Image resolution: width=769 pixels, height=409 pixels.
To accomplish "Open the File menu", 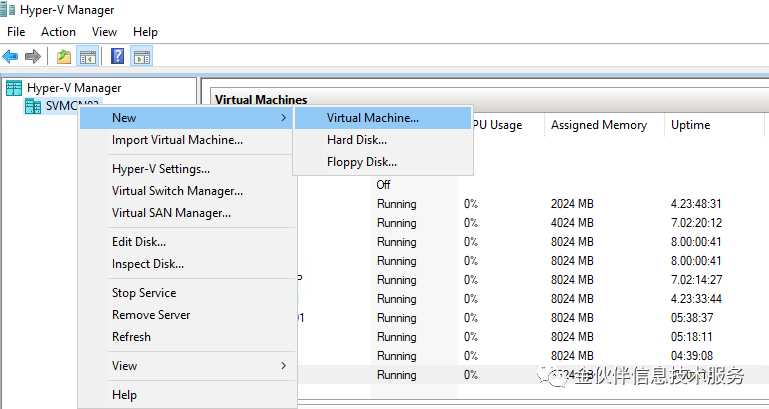I will [x=16, y=32].
